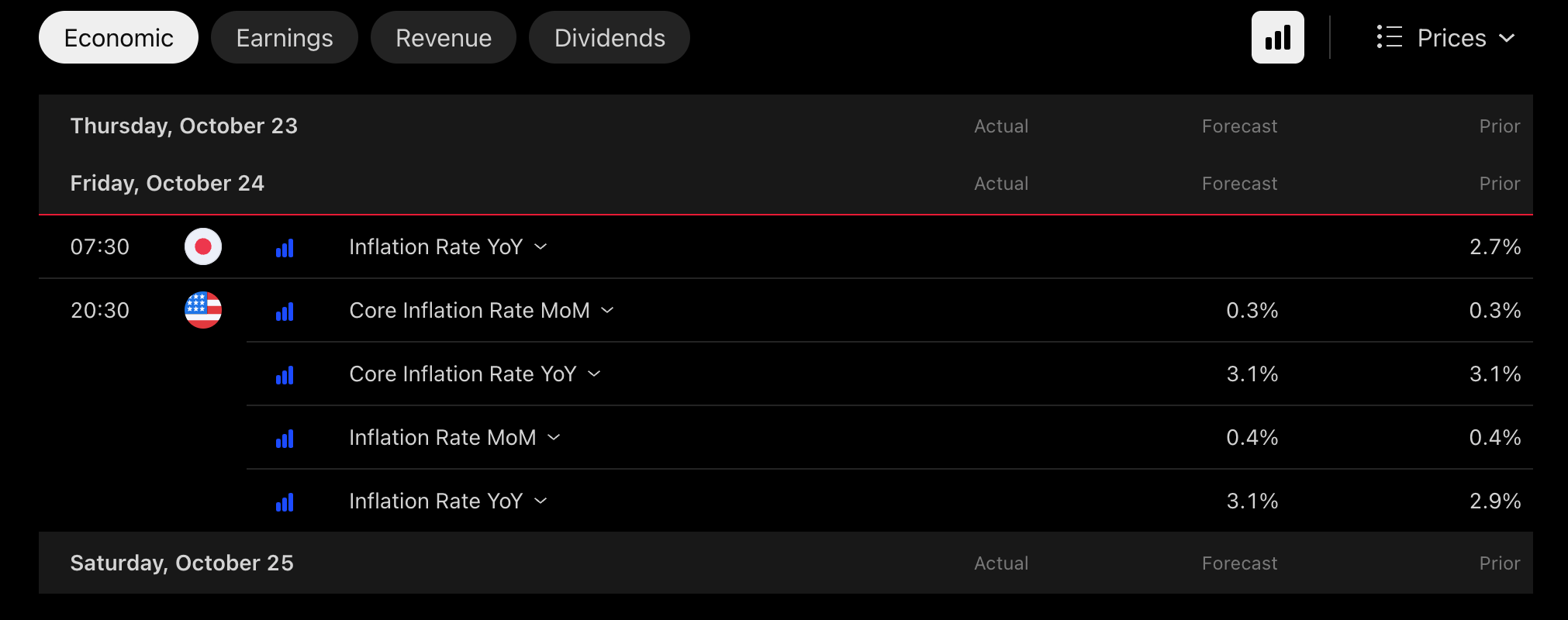
Task: Select the Economic tab
Action: (x=119, y=37)
